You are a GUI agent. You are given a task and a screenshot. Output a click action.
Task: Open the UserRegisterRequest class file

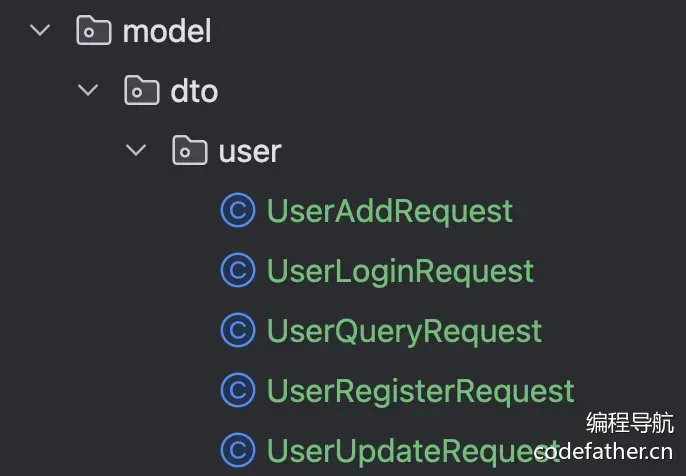[420, 391]
